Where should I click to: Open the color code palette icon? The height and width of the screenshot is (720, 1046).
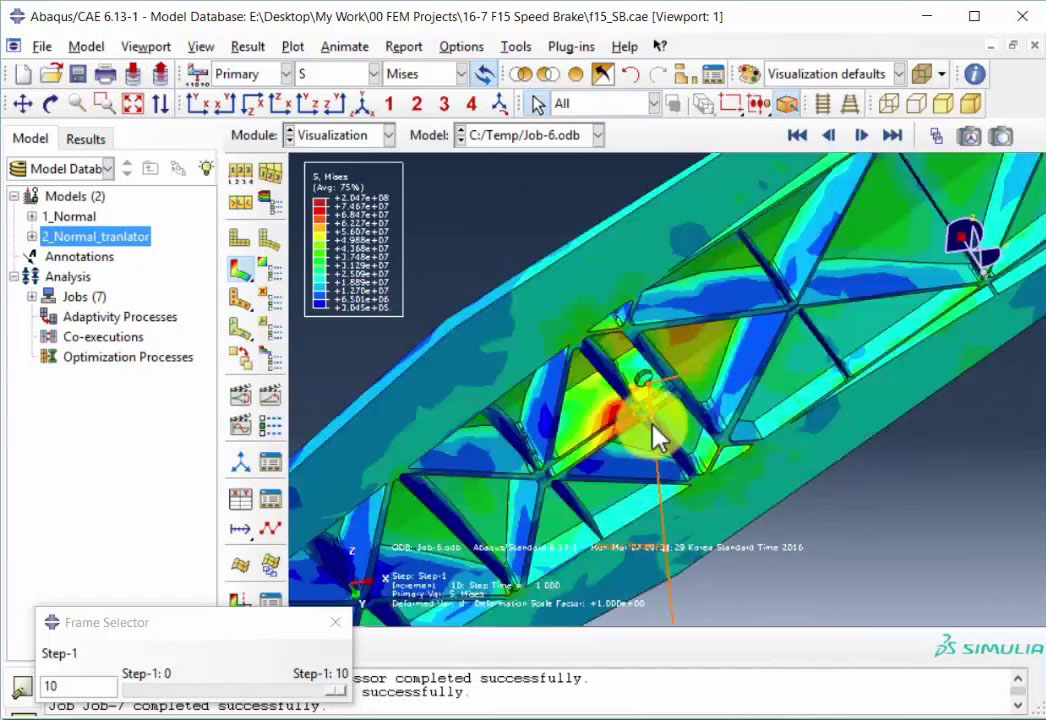[749, 73]
